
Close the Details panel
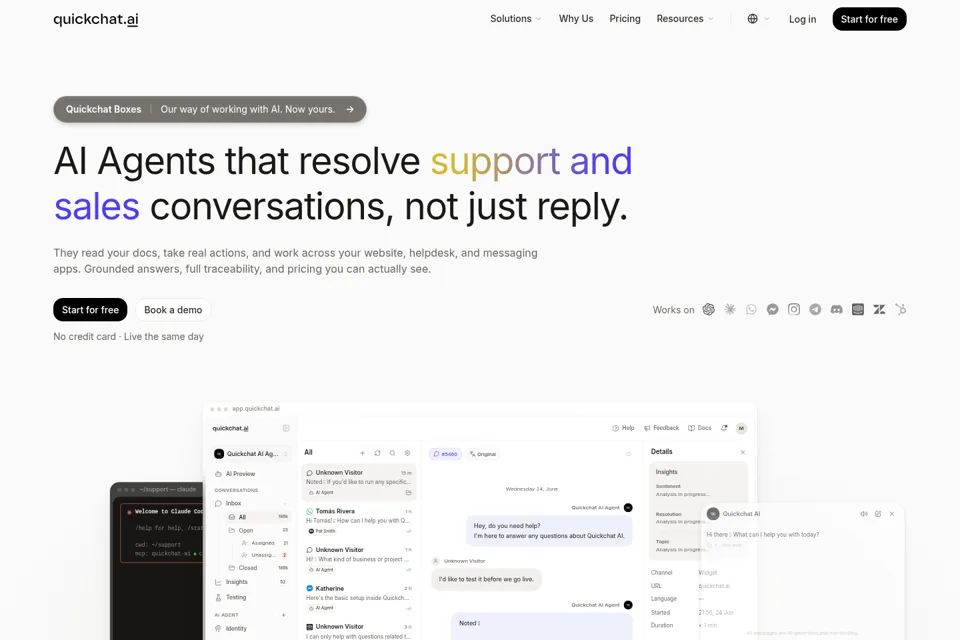tap(743, 452)
